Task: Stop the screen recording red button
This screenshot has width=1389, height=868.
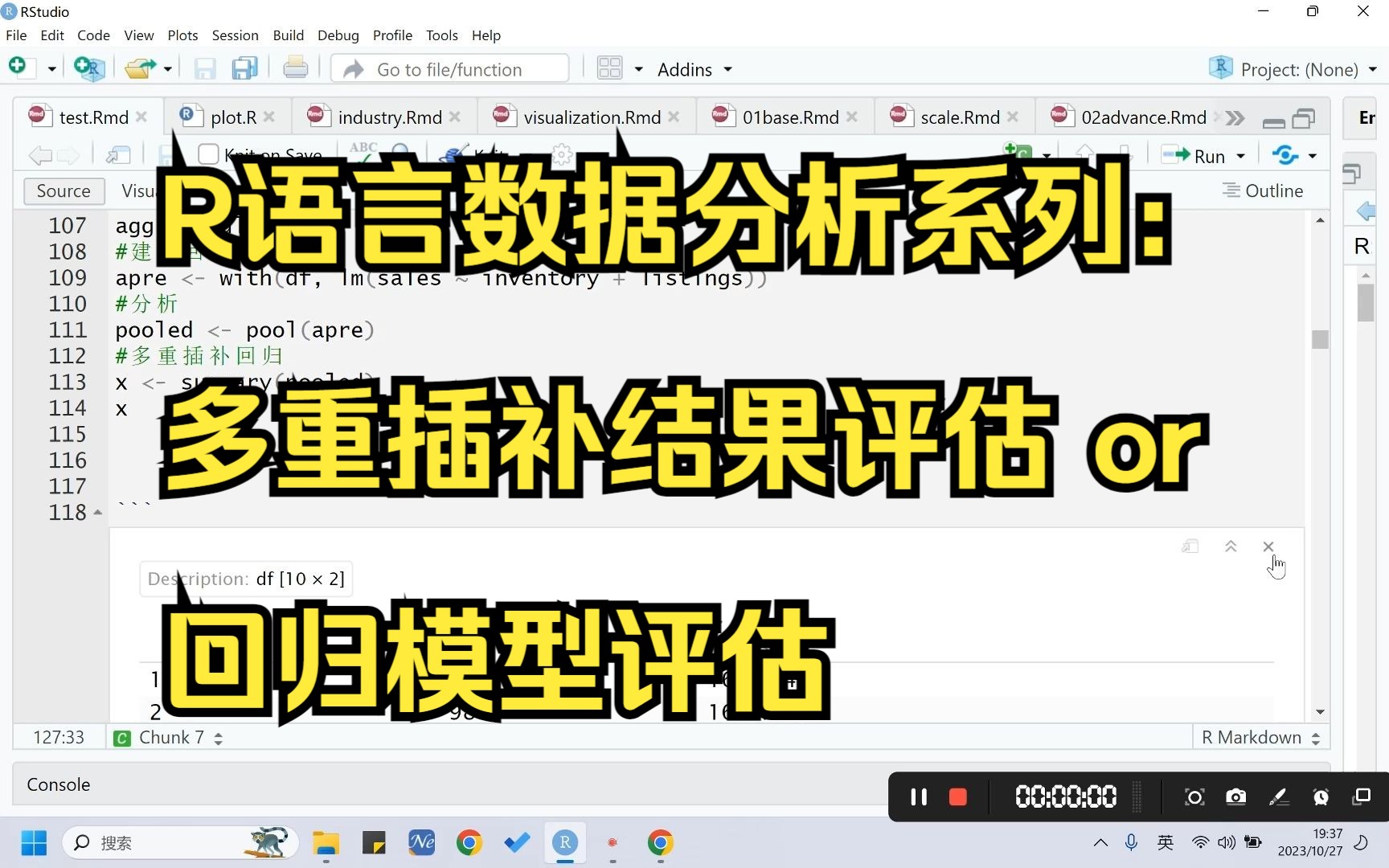Action: tap(957, 796)
